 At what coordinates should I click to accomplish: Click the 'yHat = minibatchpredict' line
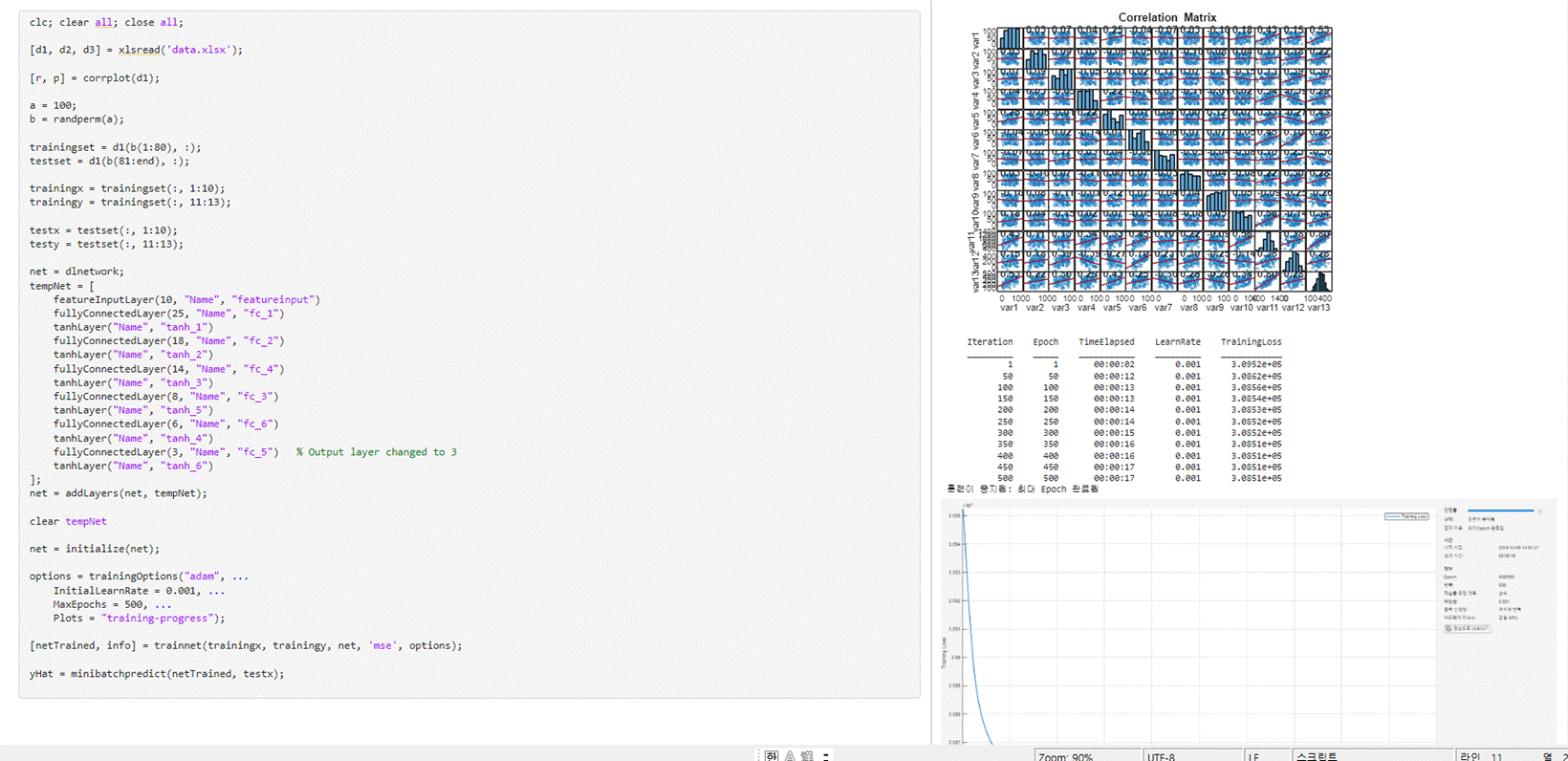[157, 674]
